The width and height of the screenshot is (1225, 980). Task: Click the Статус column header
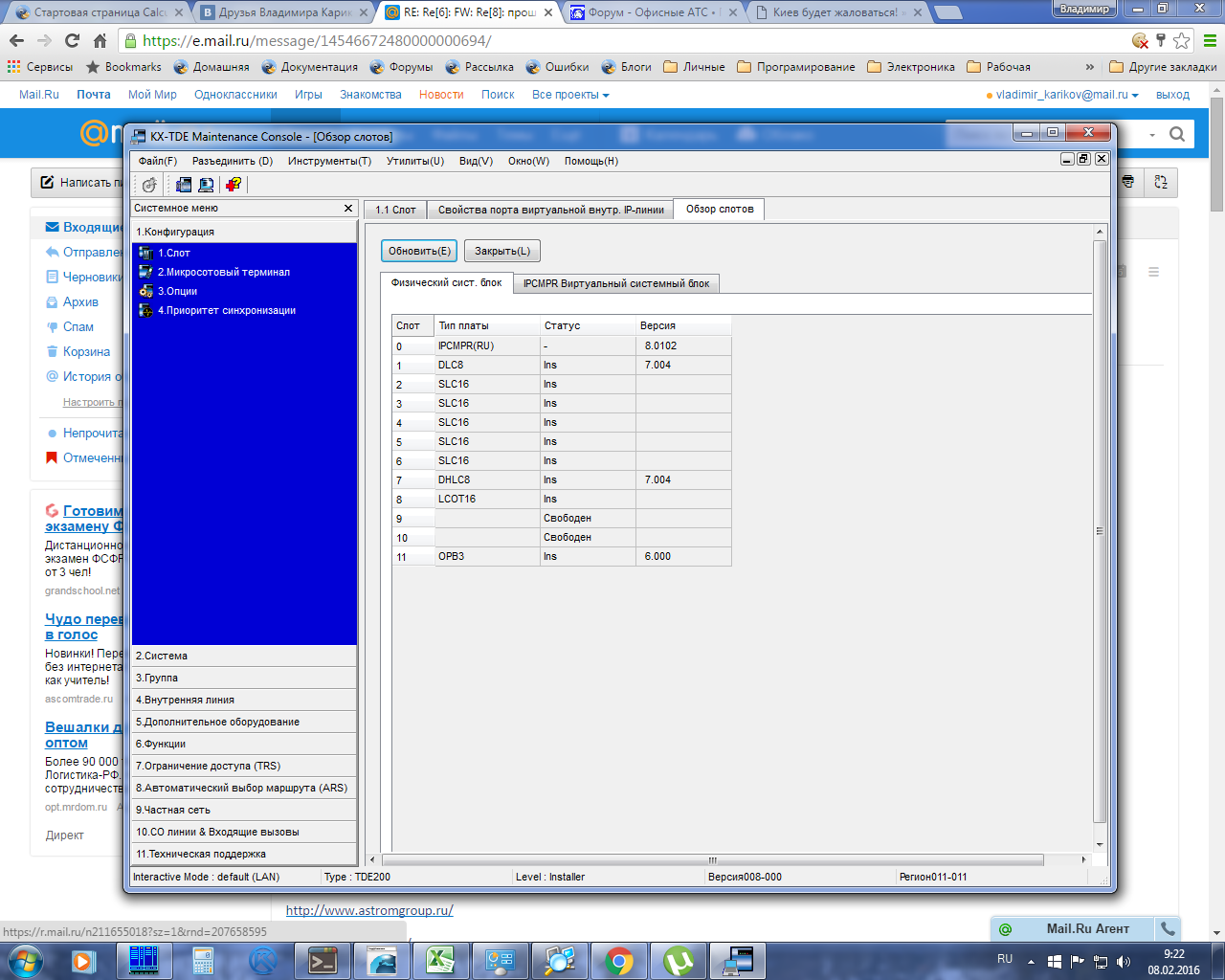[x=588, y=325]
